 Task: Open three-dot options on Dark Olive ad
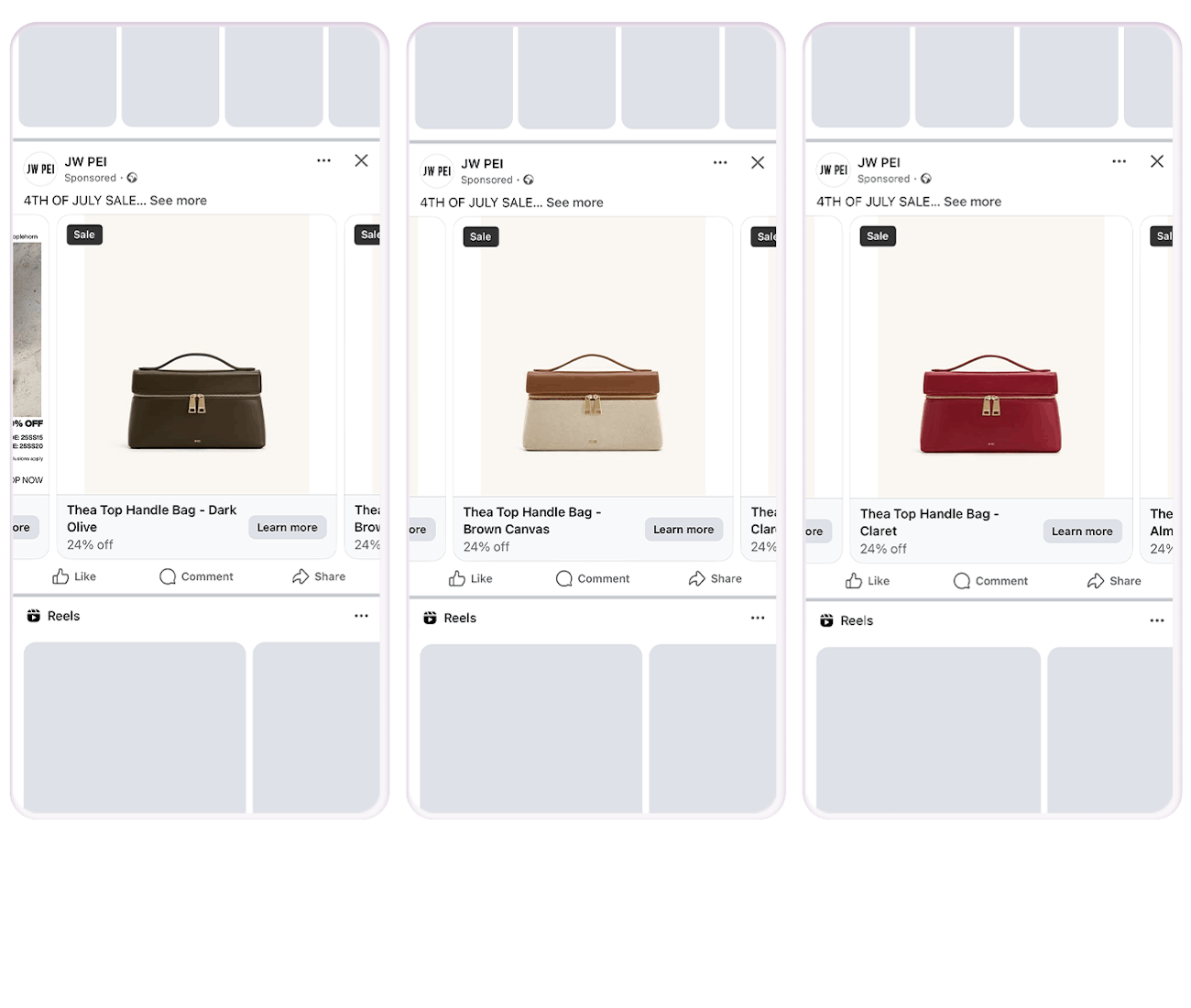323,160
